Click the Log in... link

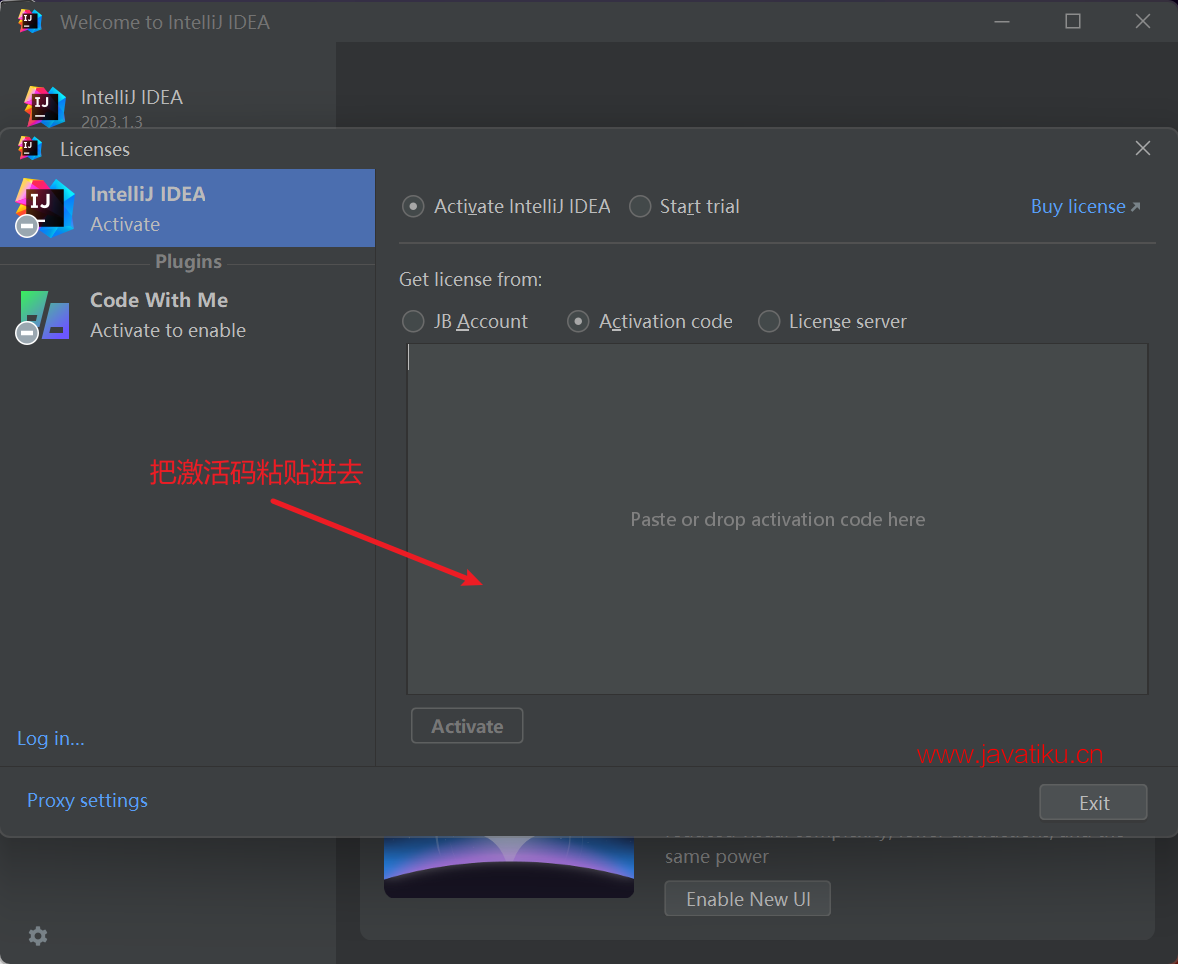click(50, 739)
